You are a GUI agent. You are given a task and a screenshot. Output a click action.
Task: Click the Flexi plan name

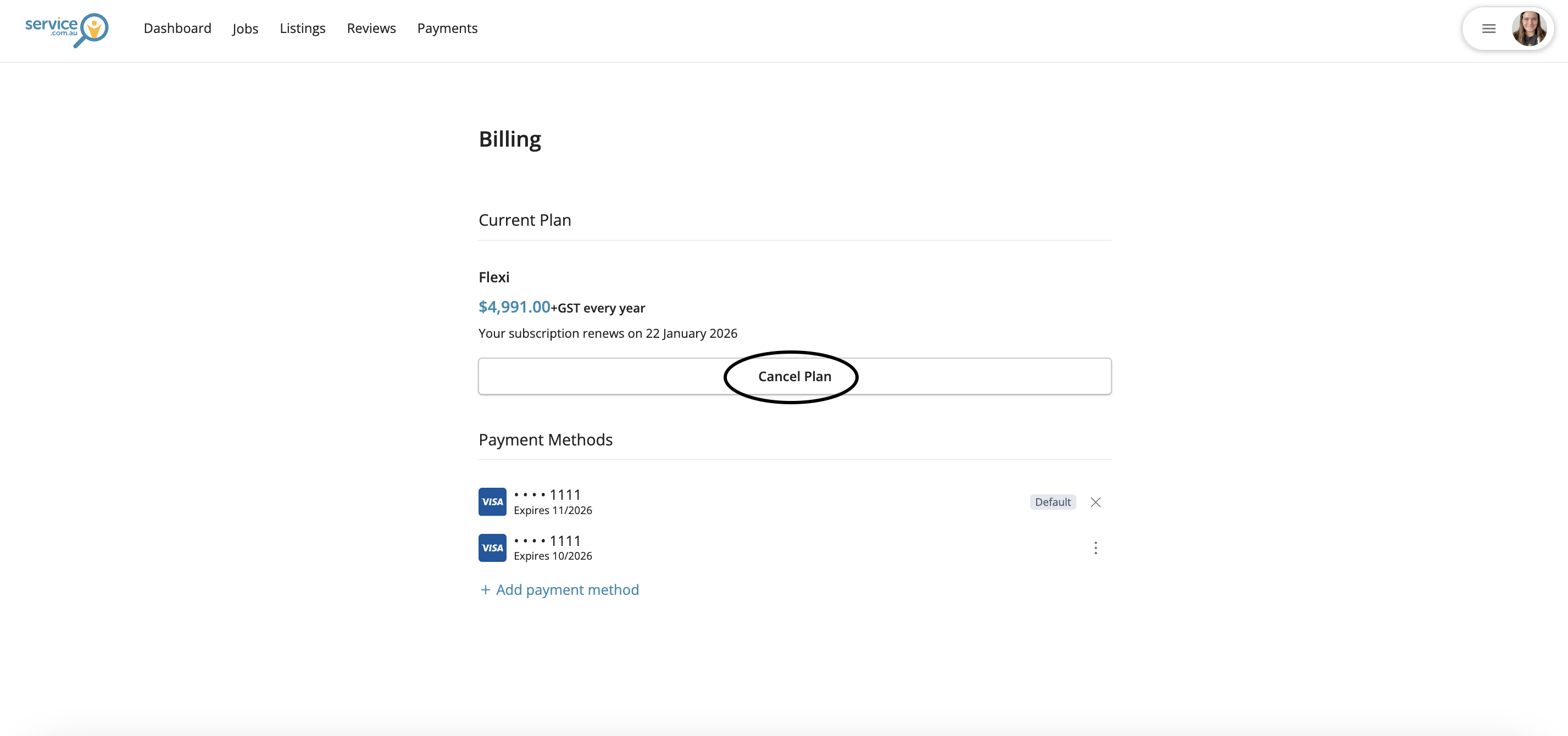[494, 277]
